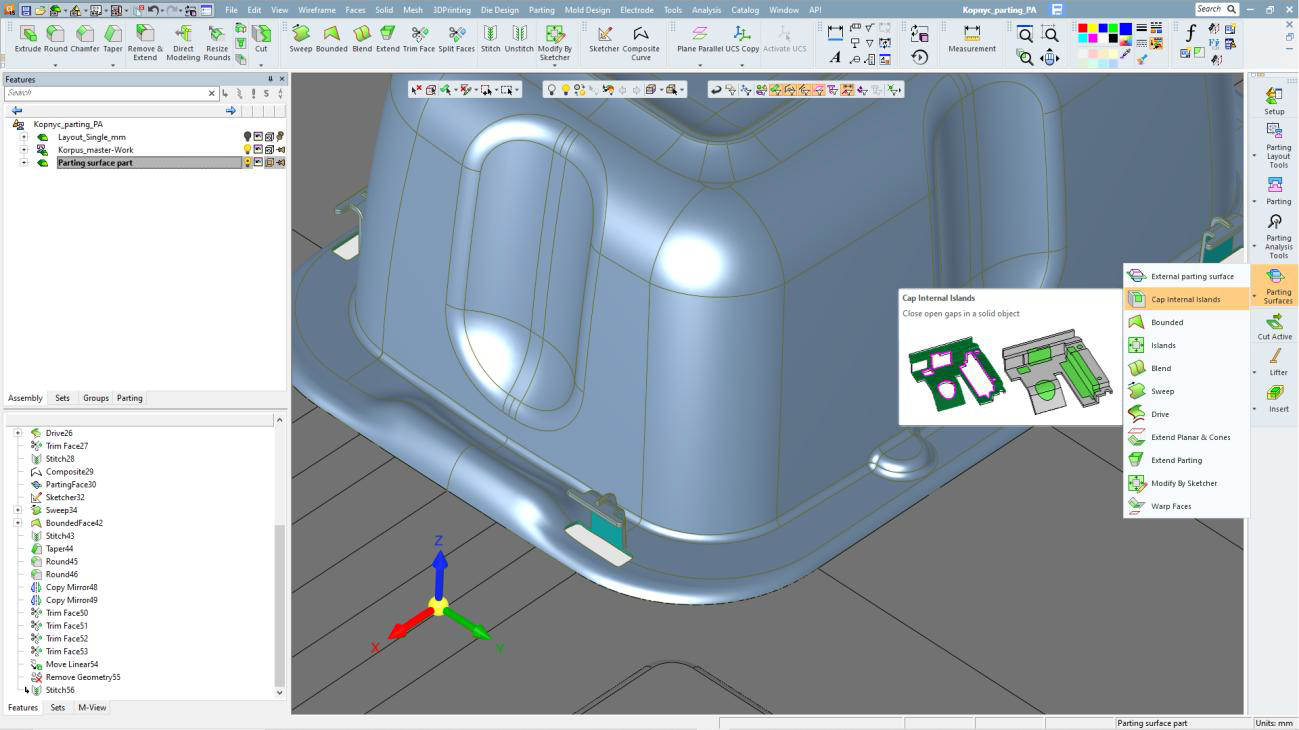Expand the Korpus_master-Work tree node
The width and height of the screenshot is (1299, 730).
[x=24, y=150]
